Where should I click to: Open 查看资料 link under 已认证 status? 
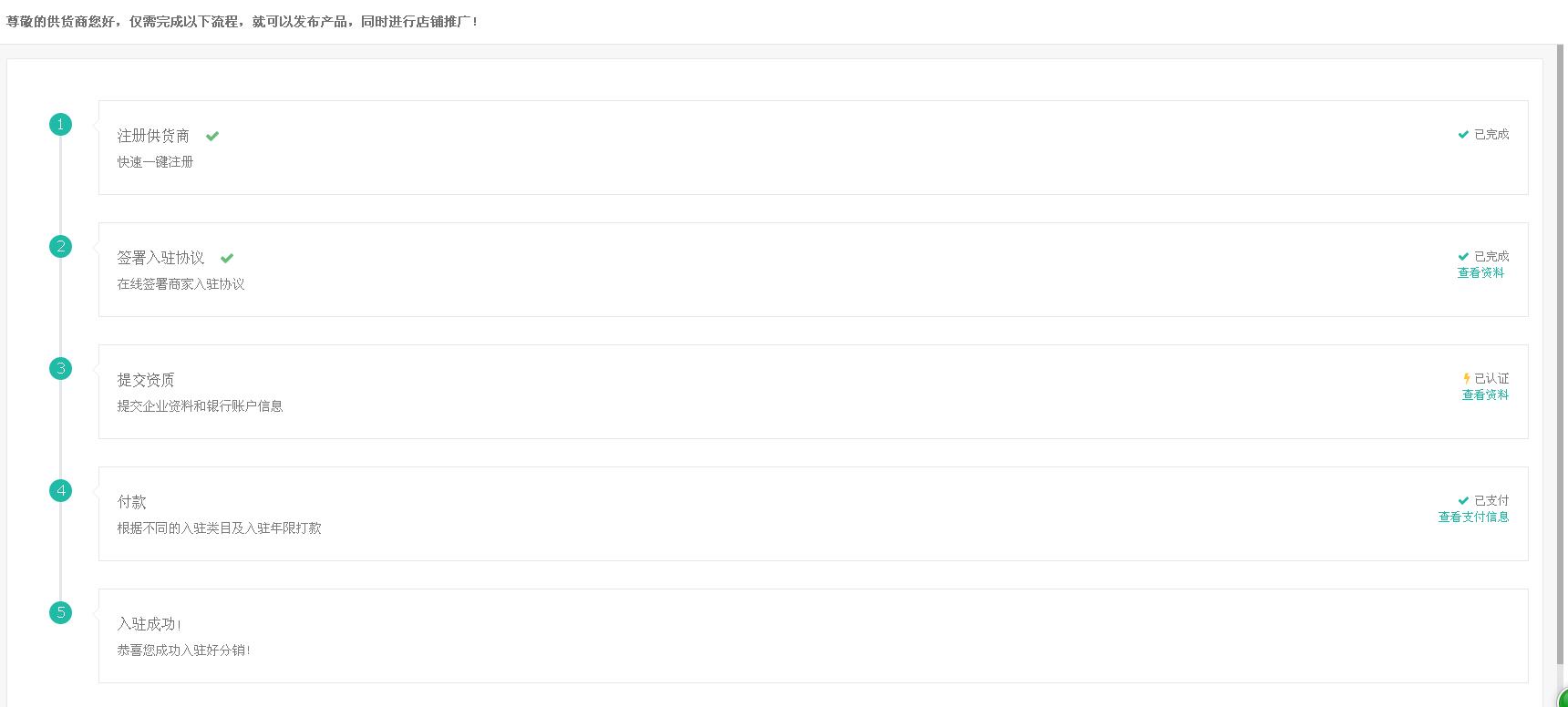tap(1485, 395)
